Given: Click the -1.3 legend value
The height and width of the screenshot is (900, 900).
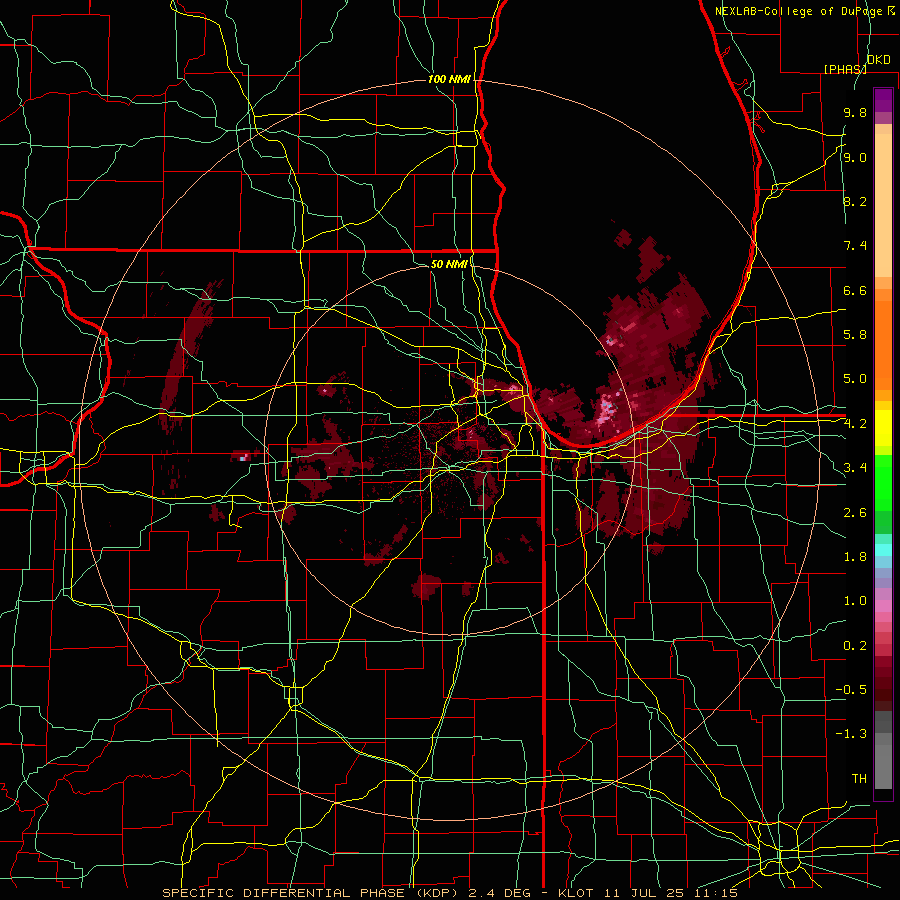Looking at the screenshot, I should coord(851,734).
